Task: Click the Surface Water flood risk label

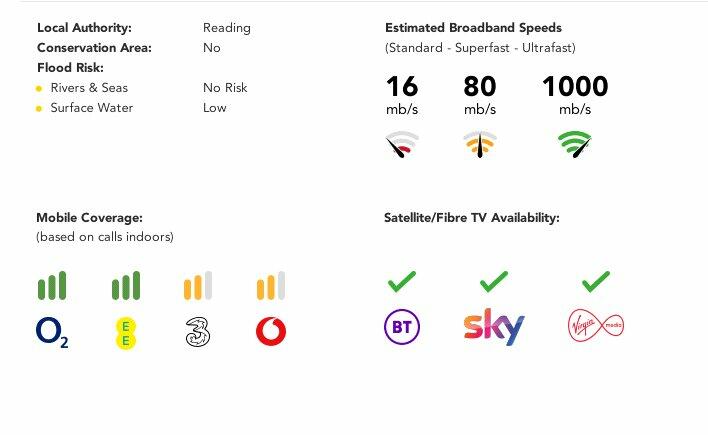Action: coord(91,108)
